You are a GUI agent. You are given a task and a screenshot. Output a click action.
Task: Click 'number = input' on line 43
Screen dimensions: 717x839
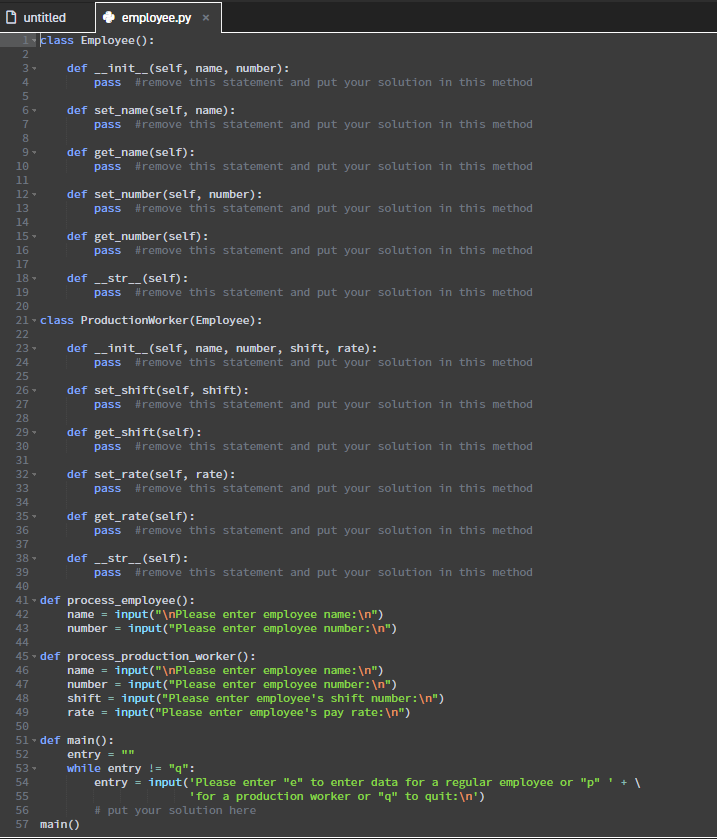(115, 628)
